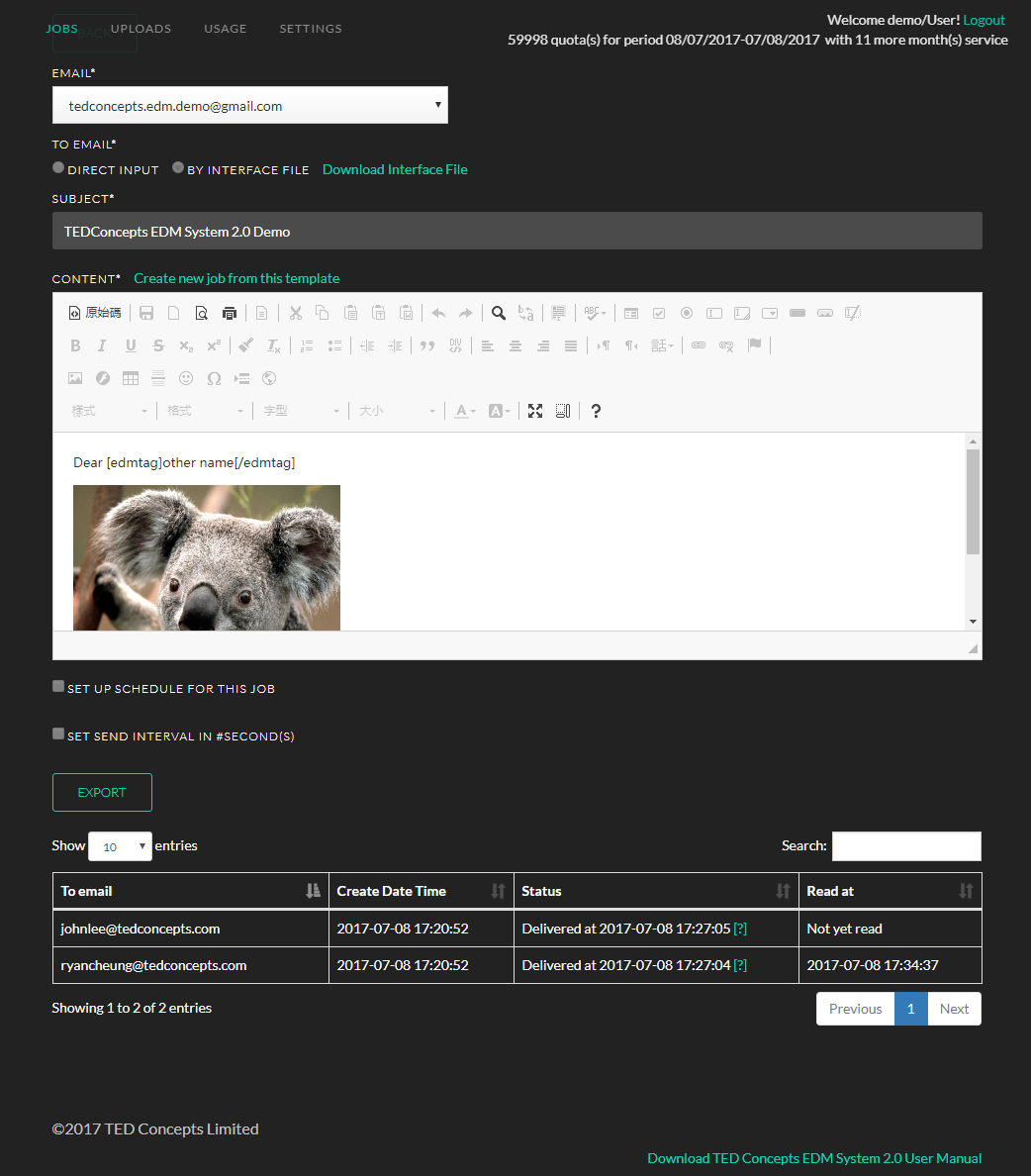Toggle Underline formatting icon
Viewport: 1031px width, 1176px height.
(x=131, y=345)
